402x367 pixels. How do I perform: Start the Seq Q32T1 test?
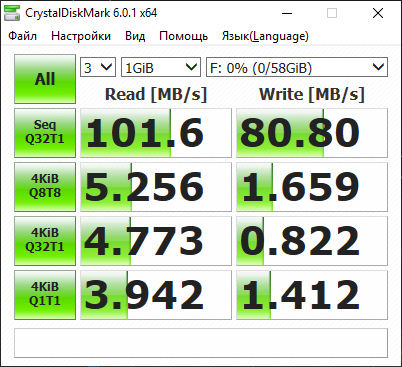[x=45, y=133]
